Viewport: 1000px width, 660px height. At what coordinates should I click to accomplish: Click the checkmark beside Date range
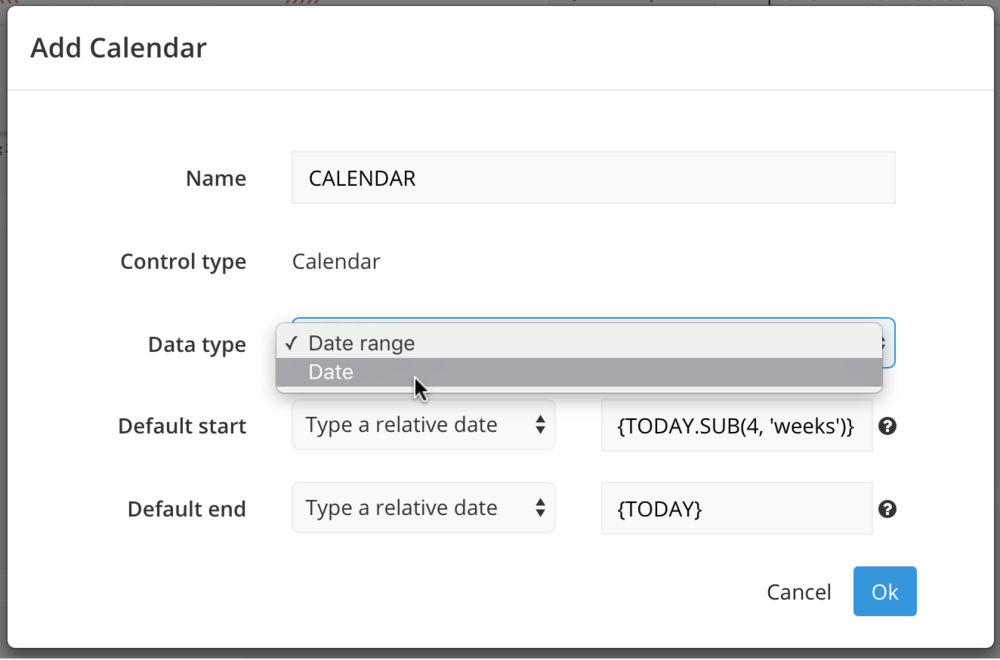click(x=291, y=343)
